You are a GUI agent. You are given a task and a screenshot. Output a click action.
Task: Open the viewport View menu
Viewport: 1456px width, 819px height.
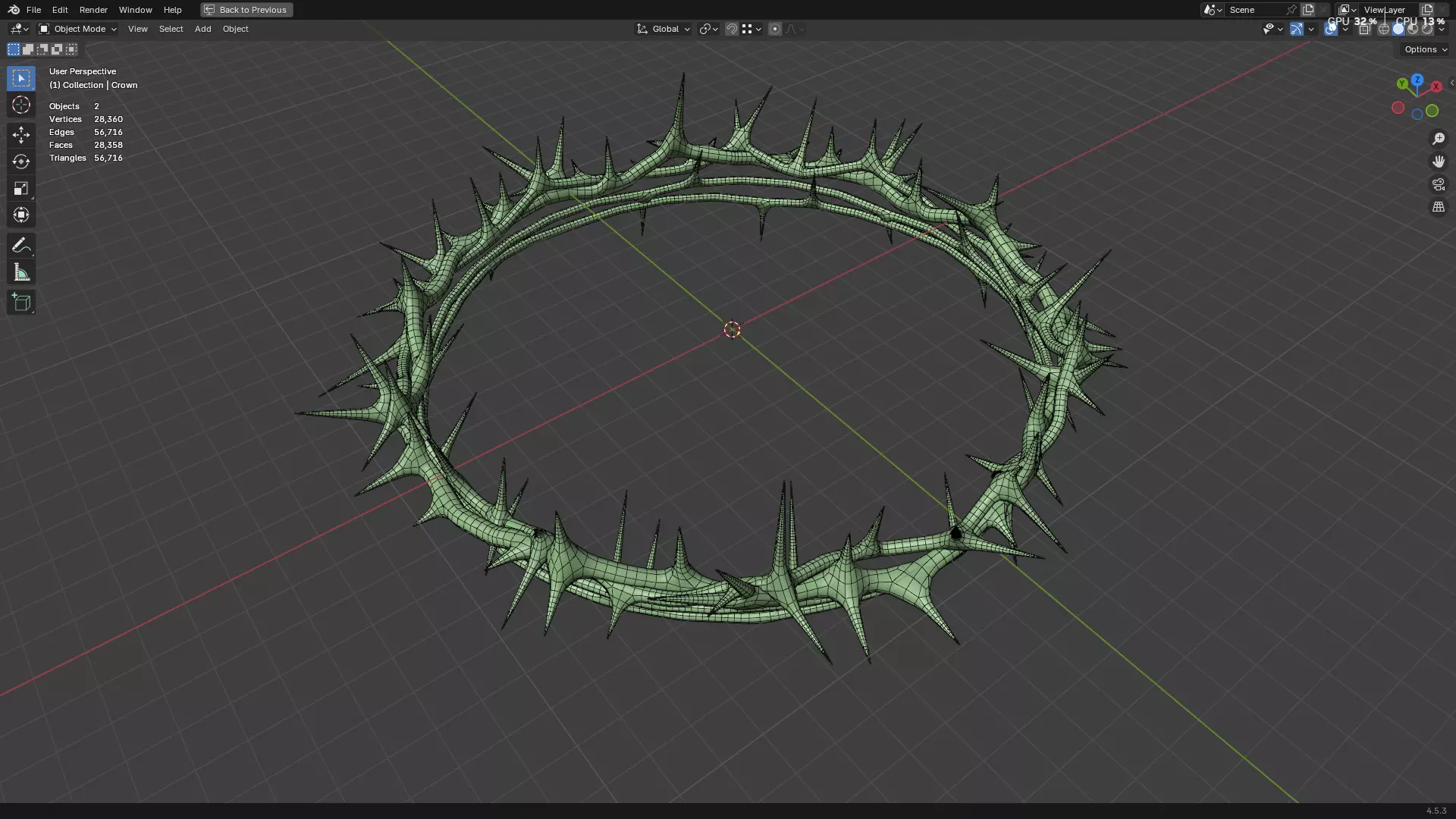pyautogui.click(x=138, y=29)
